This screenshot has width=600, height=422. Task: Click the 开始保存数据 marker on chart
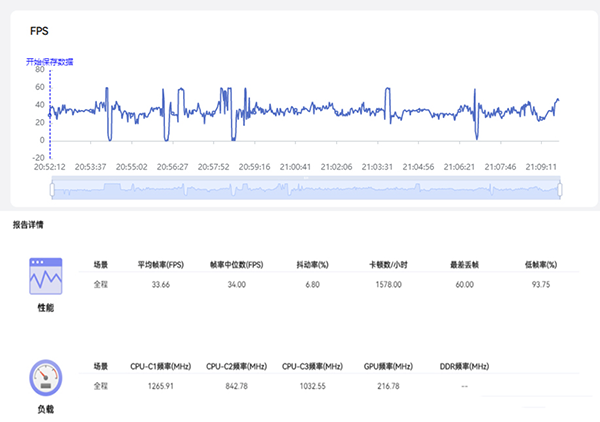(x=50, y=62)
